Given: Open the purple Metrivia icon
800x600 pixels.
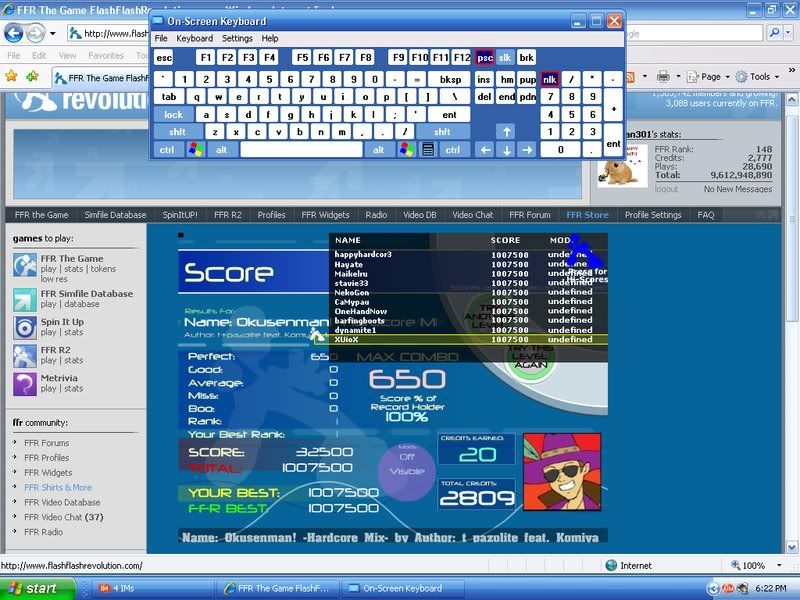Looking at the screenshot, I should tap(25, 384).
